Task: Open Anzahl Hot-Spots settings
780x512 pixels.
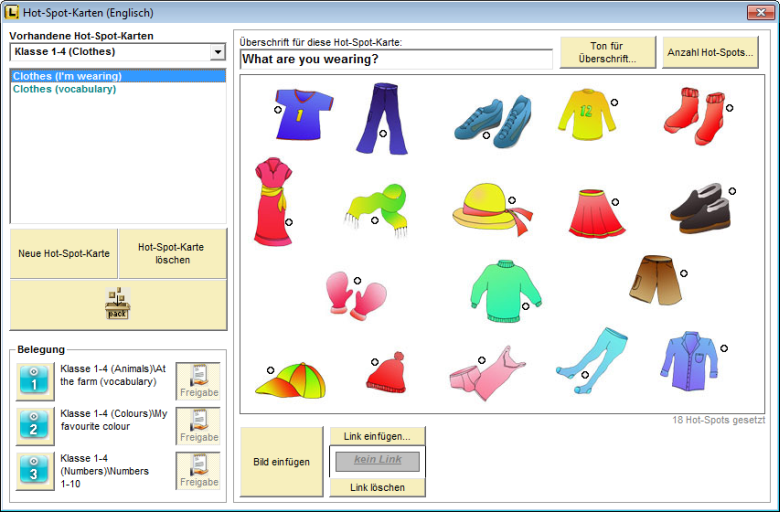Action: click(x=710, y=52)
